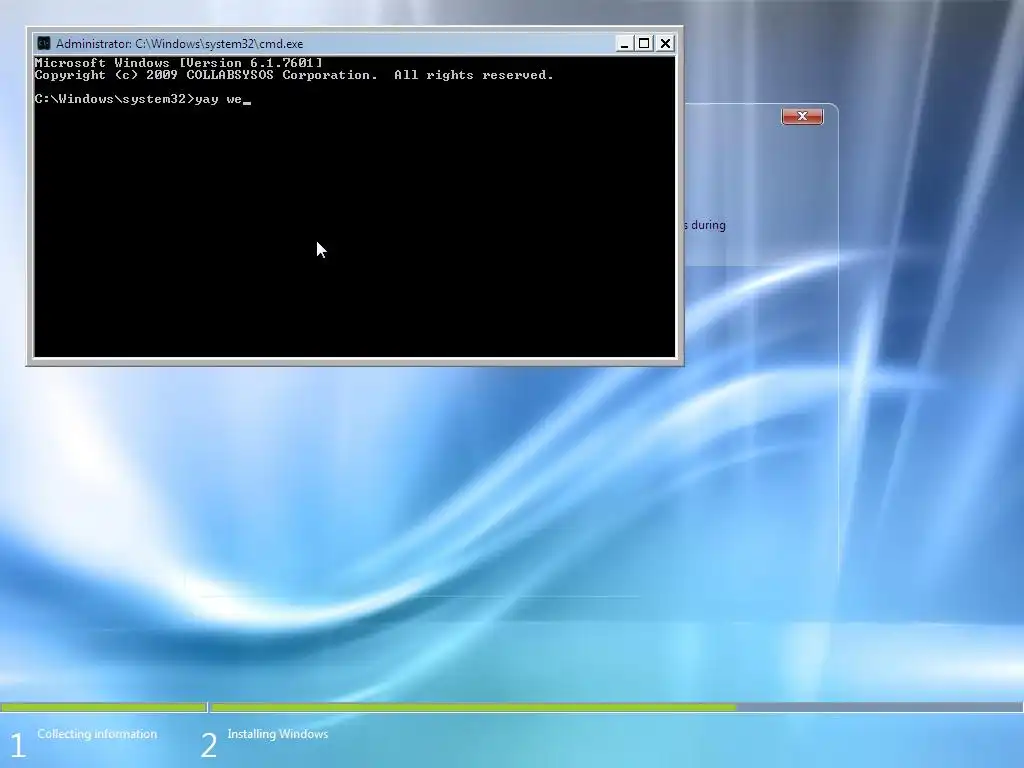Minimize the cmd.exe command prompt window
This screenshot has width=1024, height=768.
pyautogui.click(x=624, y=44)
